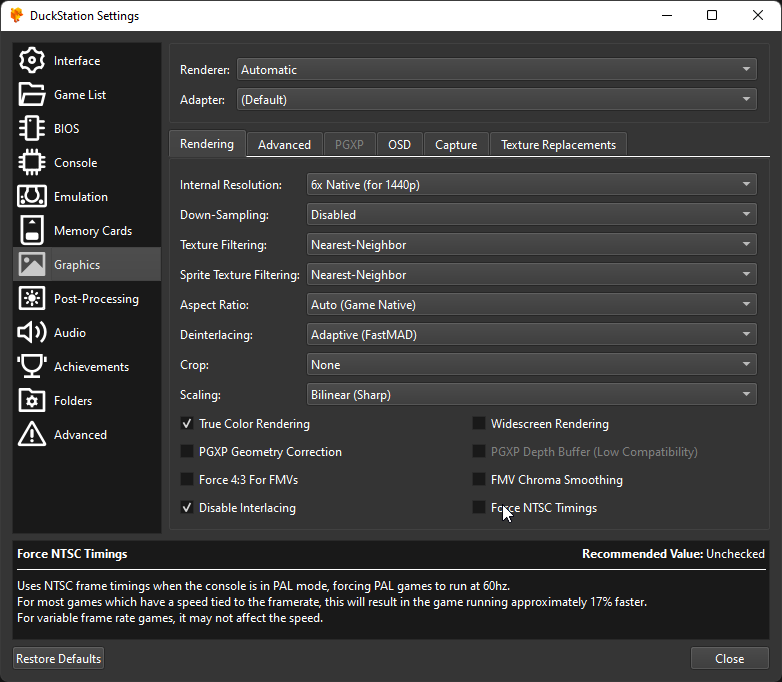Image resolution: width=782 pixels, height=682 pixels.
Task: Enable Widescreen Rendering checkbox
Action: coord(479,424)
